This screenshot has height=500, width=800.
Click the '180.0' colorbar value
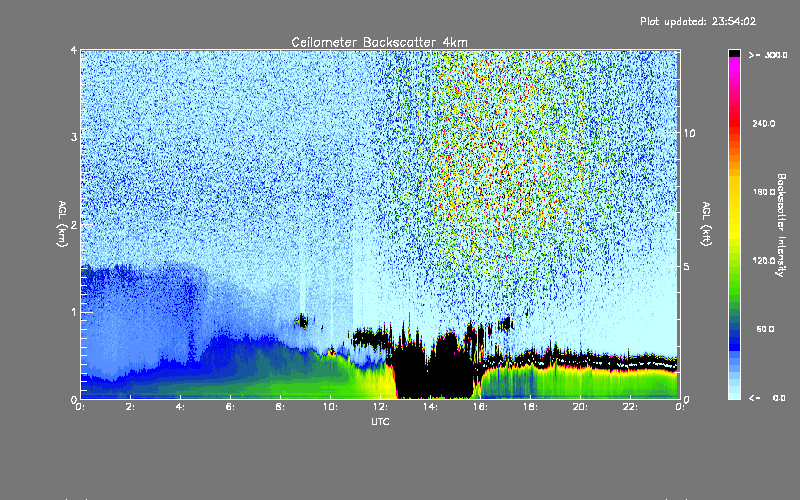[764, 192]
